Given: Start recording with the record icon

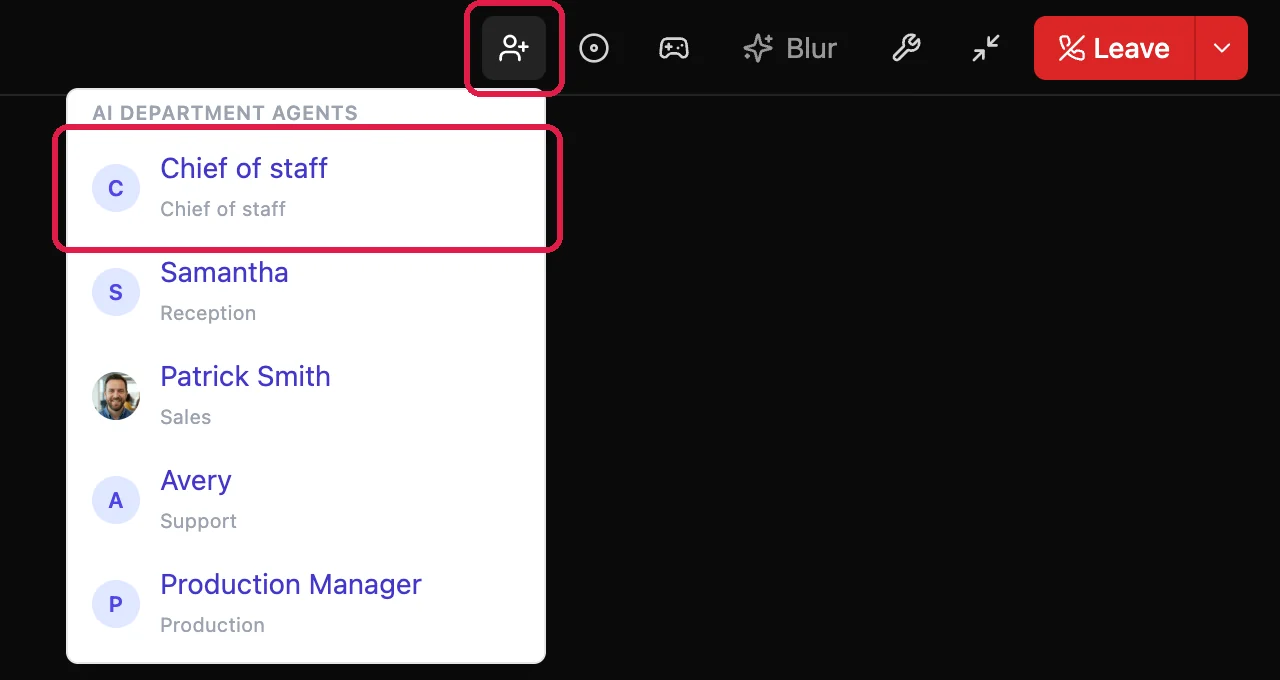Looking at the screenshot, I should coord(594,48).
